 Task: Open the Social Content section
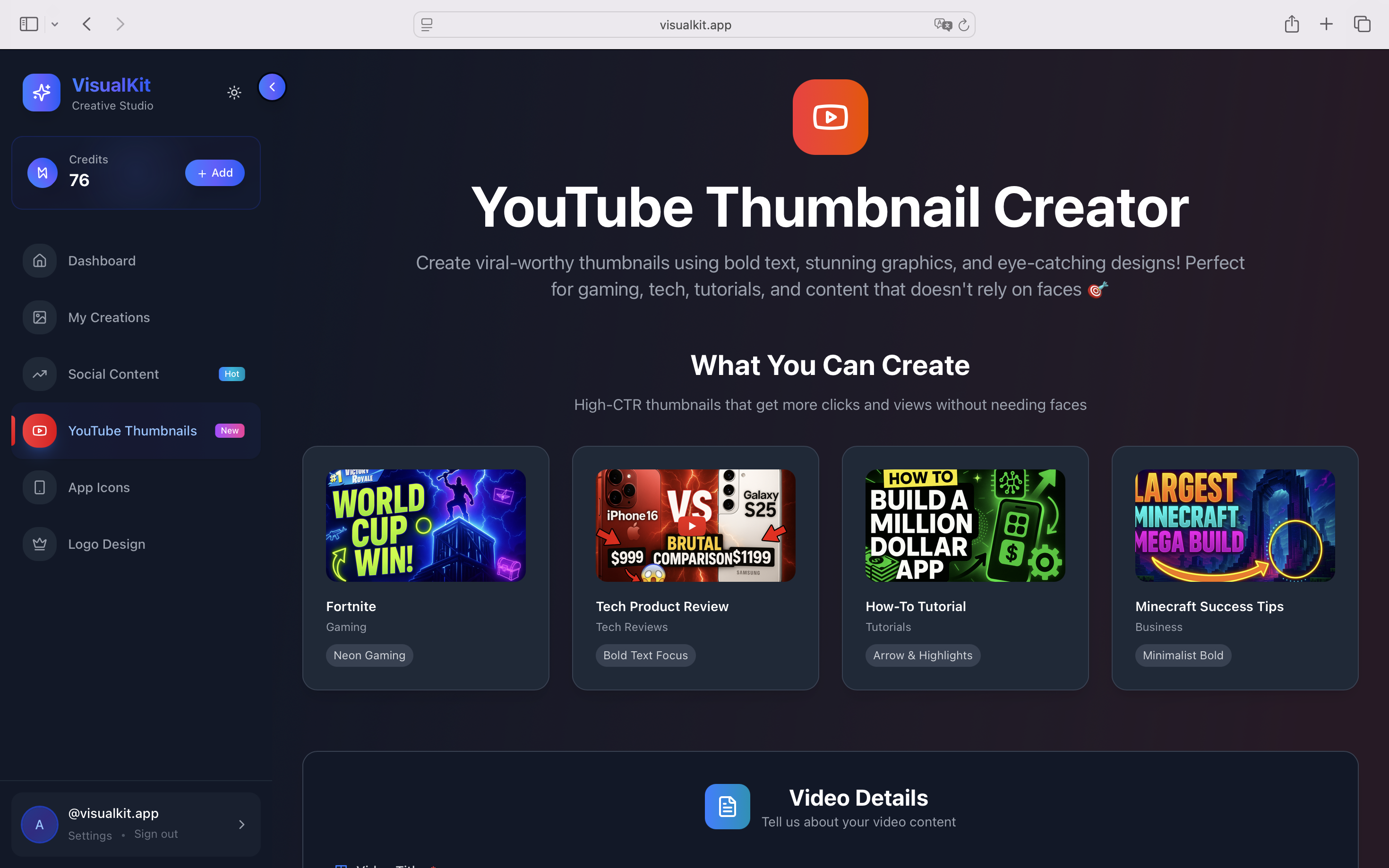pyautogui.click(x=136, y=374)
